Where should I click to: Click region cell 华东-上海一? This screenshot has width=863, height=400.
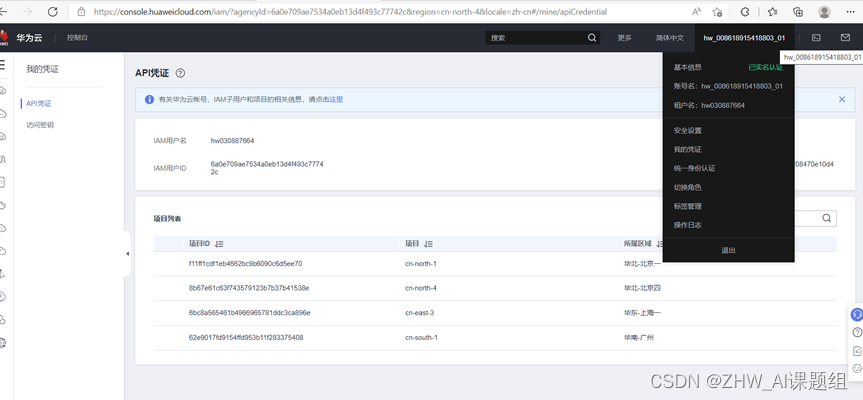[x=642, y=313]
